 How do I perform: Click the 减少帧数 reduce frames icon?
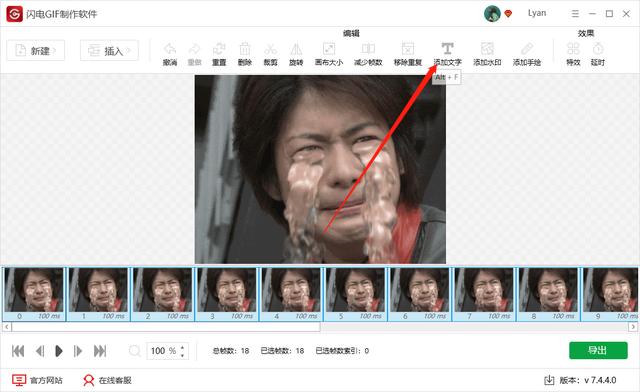click(x=368, y=49)
